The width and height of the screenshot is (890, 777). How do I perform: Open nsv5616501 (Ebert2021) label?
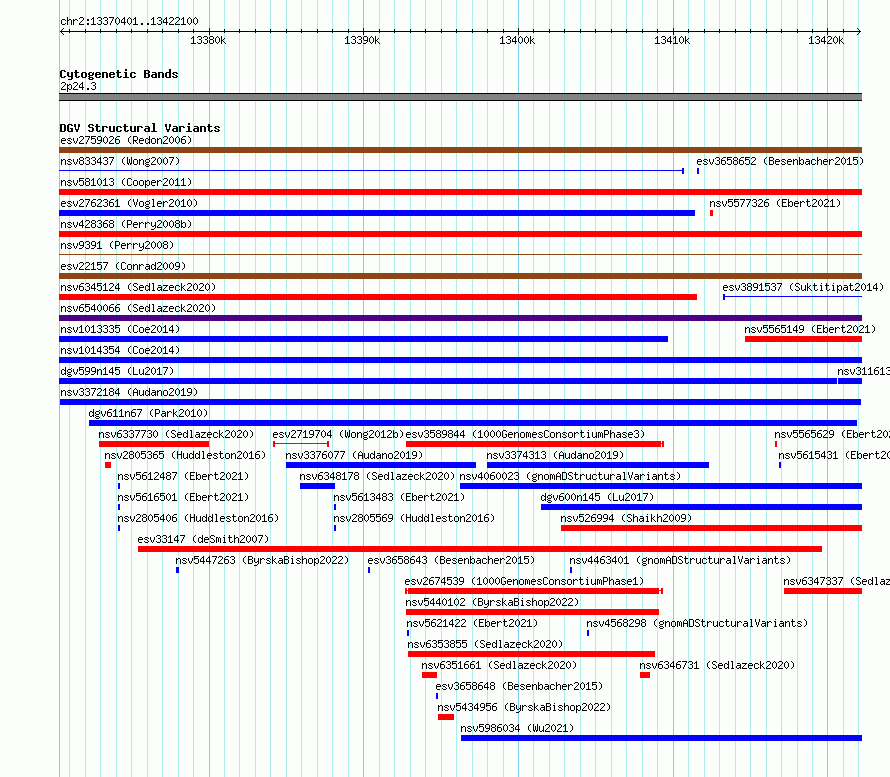tap(183, 497)
